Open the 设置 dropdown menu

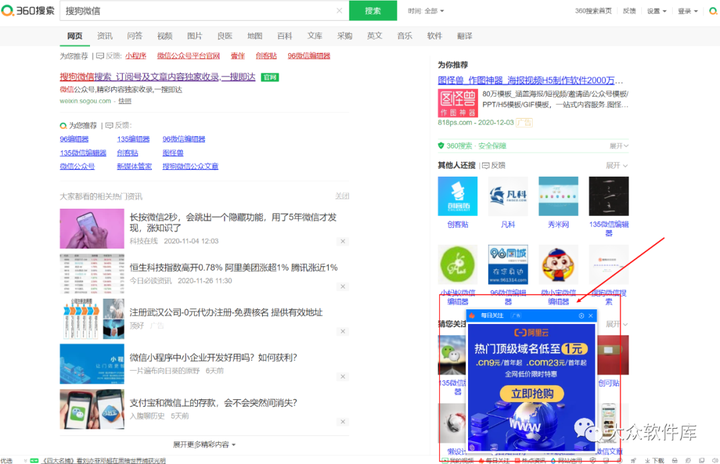coord(657,11)
